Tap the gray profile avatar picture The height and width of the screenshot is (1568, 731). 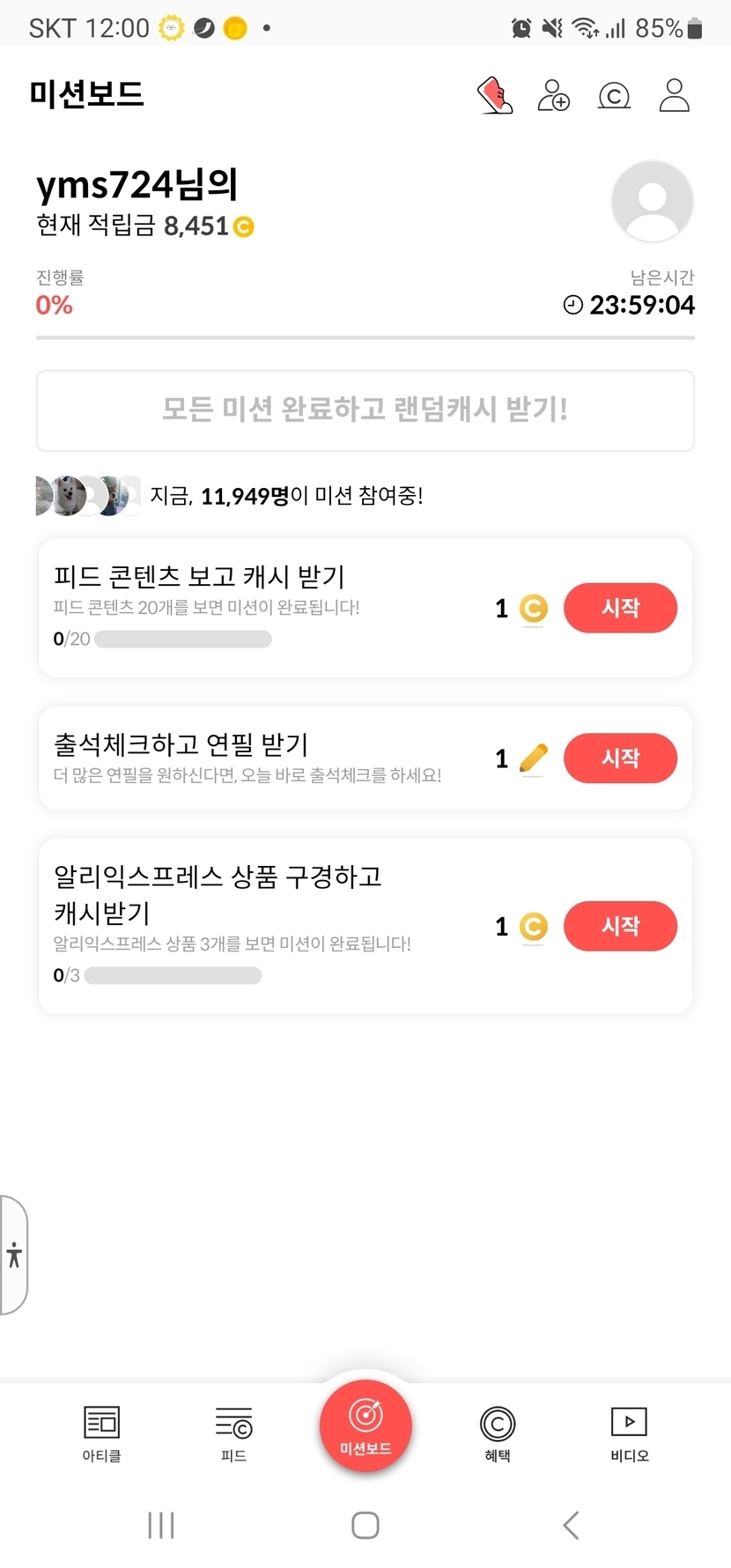653,202
